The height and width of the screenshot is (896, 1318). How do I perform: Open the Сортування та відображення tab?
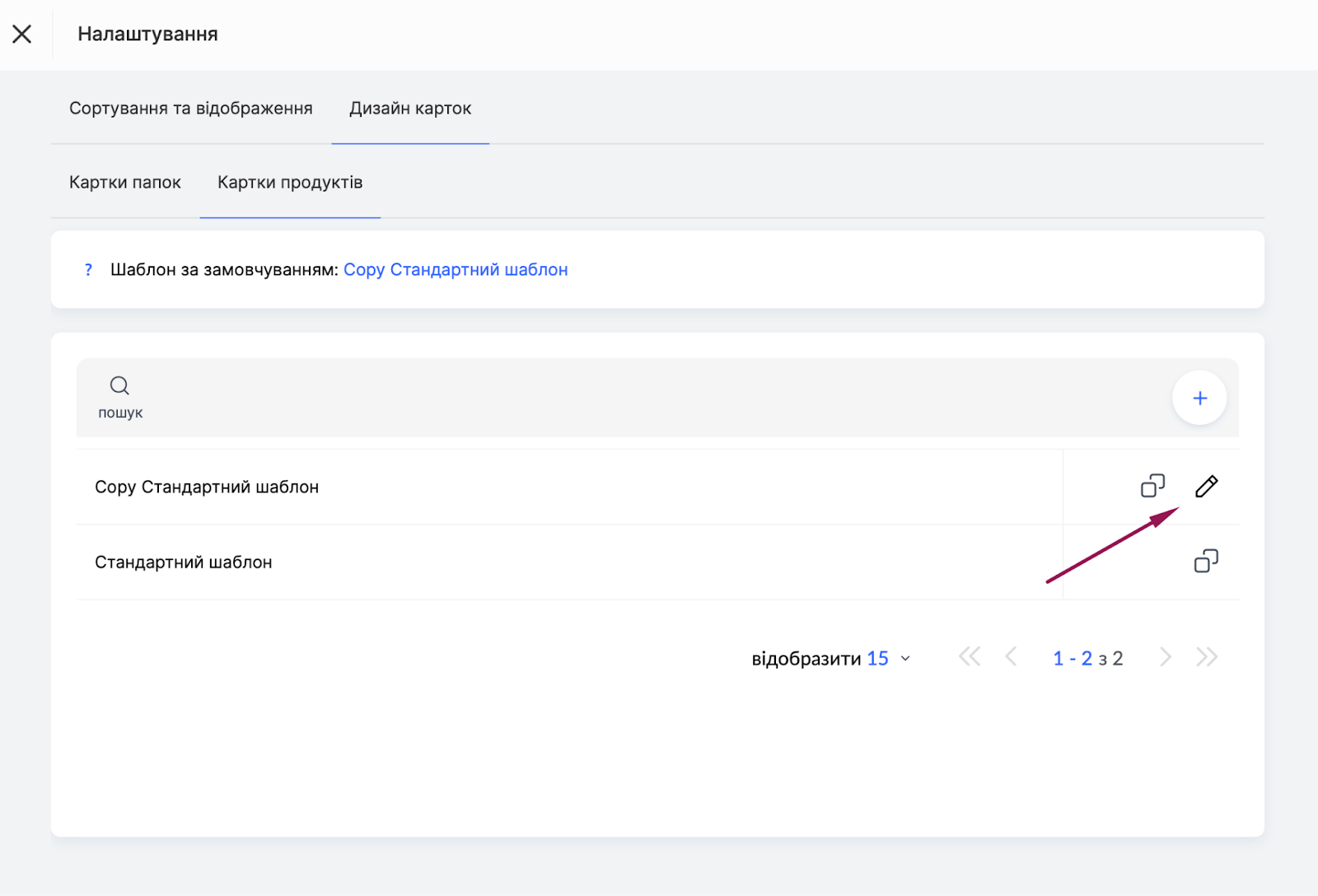(x=190, y=109)
